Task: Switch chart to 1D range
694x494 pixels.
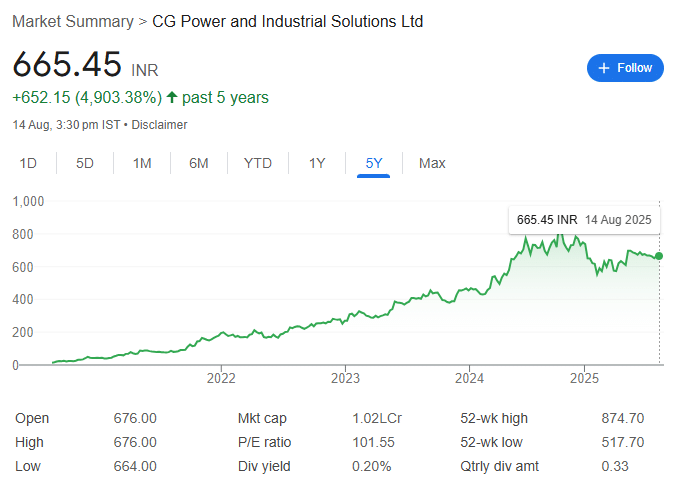Action: (x=28, y=163)
